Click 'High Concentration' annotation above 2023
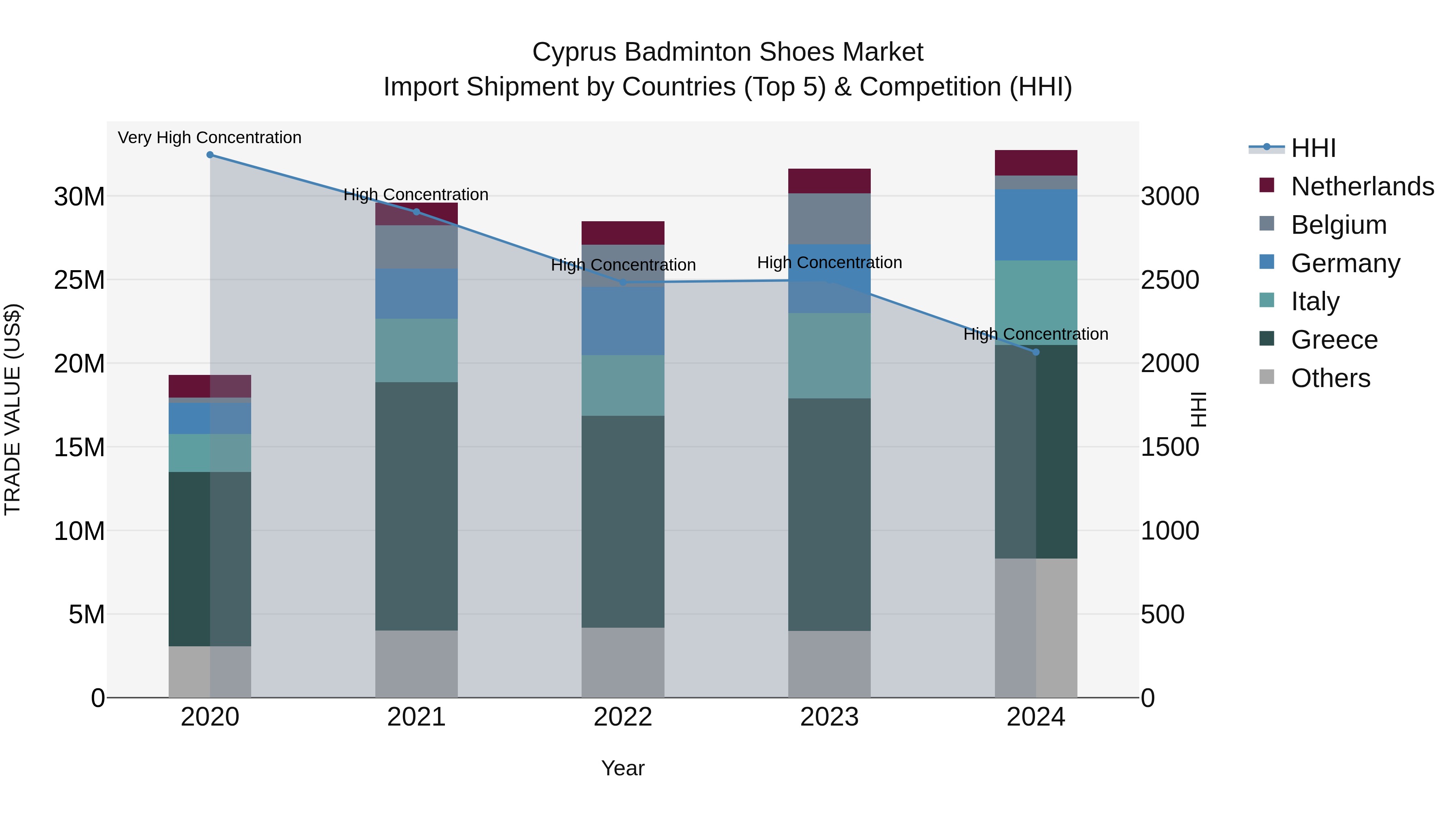The image size is (1456, 819). pos(830,262)
